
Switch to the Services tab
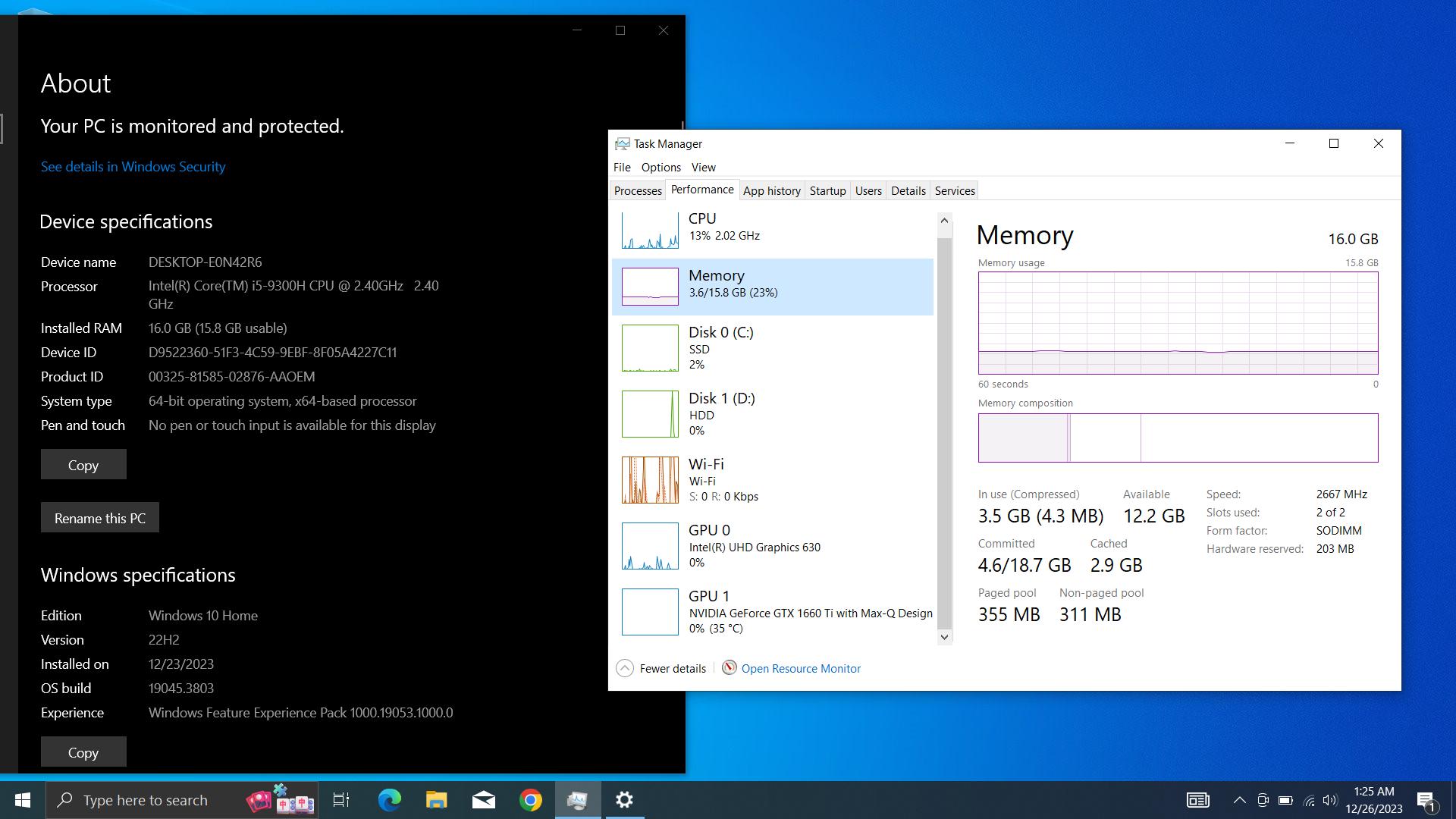(x=955, y=190)
